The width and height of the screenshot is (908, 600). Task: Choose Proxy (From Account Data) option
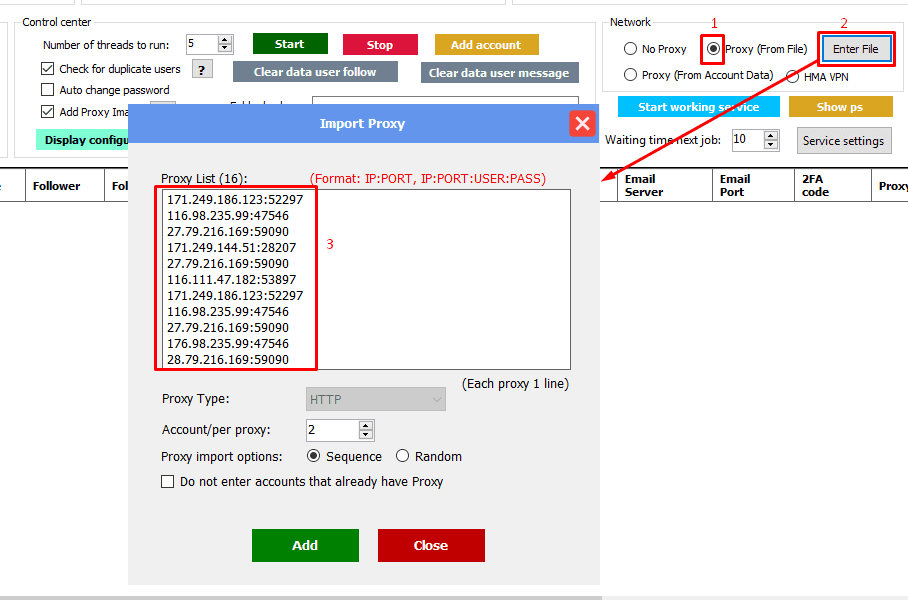pyautogui.click(x=630, y=75)
